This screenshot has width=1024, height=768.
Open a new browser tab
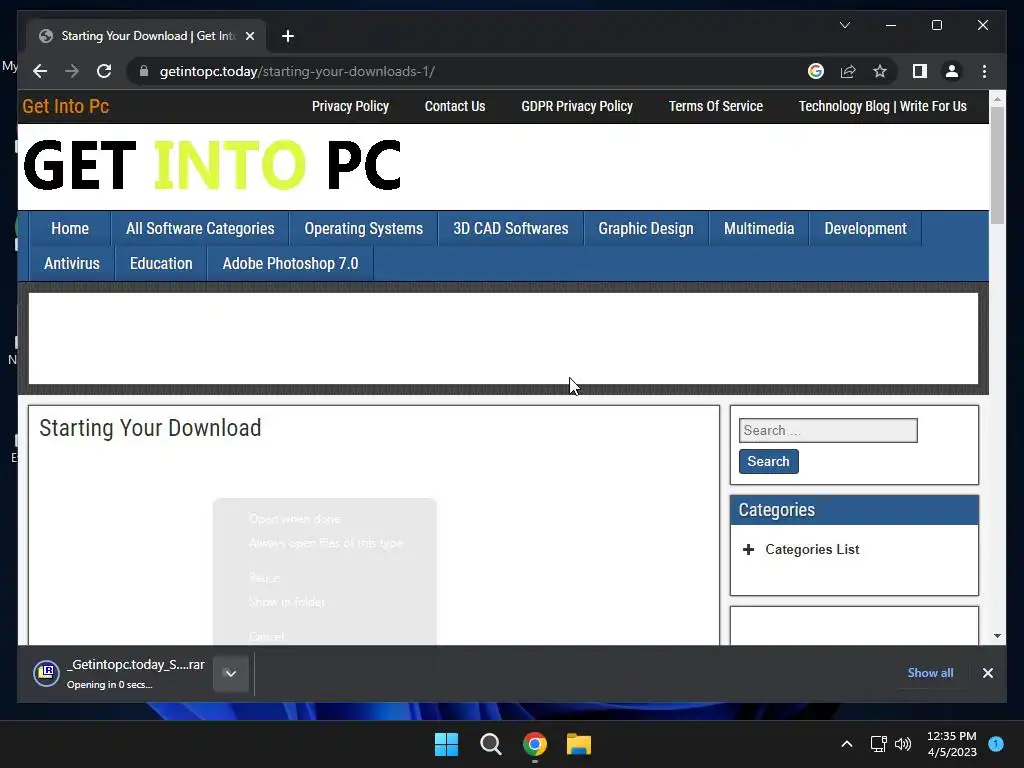point(287,36)
